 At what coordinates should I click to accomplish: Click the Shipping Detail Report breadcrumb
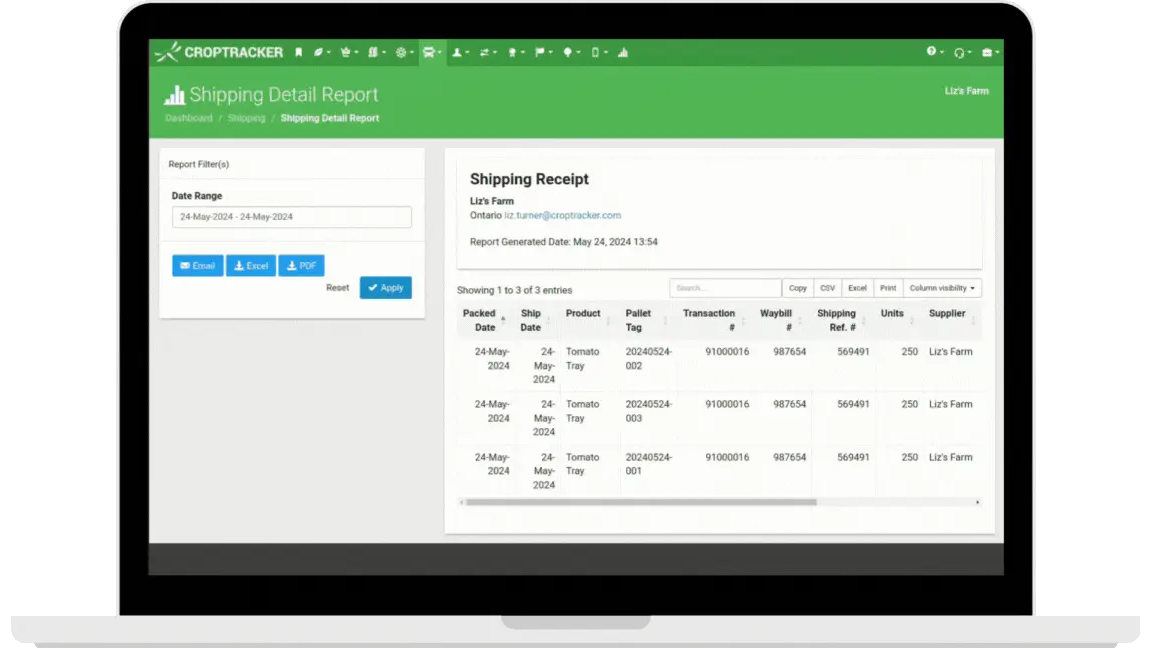[x=330, y=118]
